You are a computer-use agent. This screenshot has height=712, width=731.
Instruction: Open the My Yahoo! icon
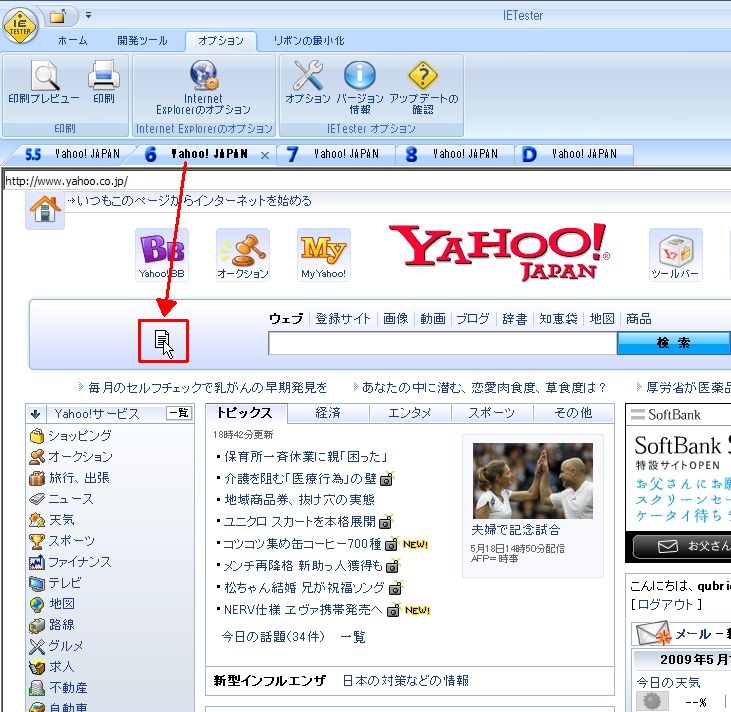(x=324, y=255)
